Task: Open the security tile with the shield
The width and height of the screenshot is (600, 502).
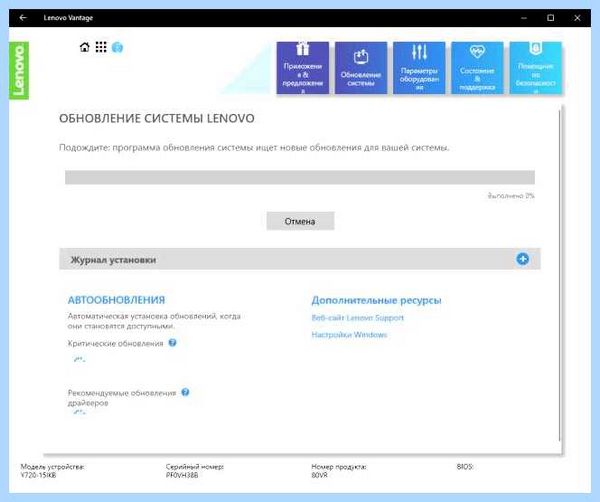Action: point(535,68)
